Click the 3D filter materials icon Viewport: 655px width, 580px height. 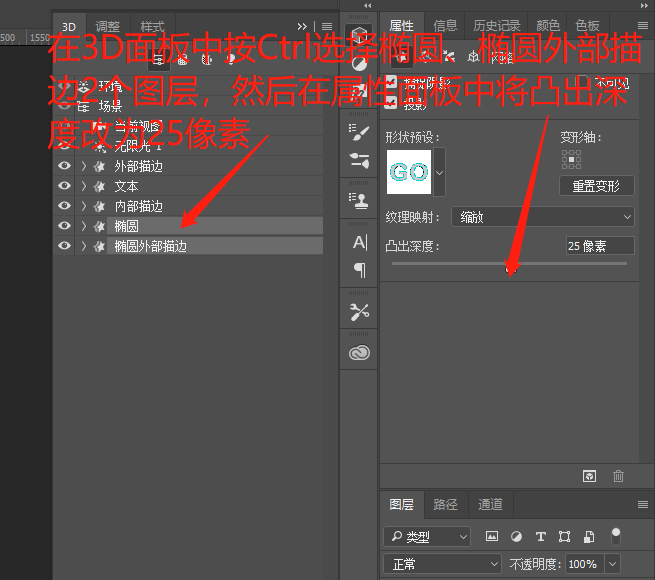[207, 60]
